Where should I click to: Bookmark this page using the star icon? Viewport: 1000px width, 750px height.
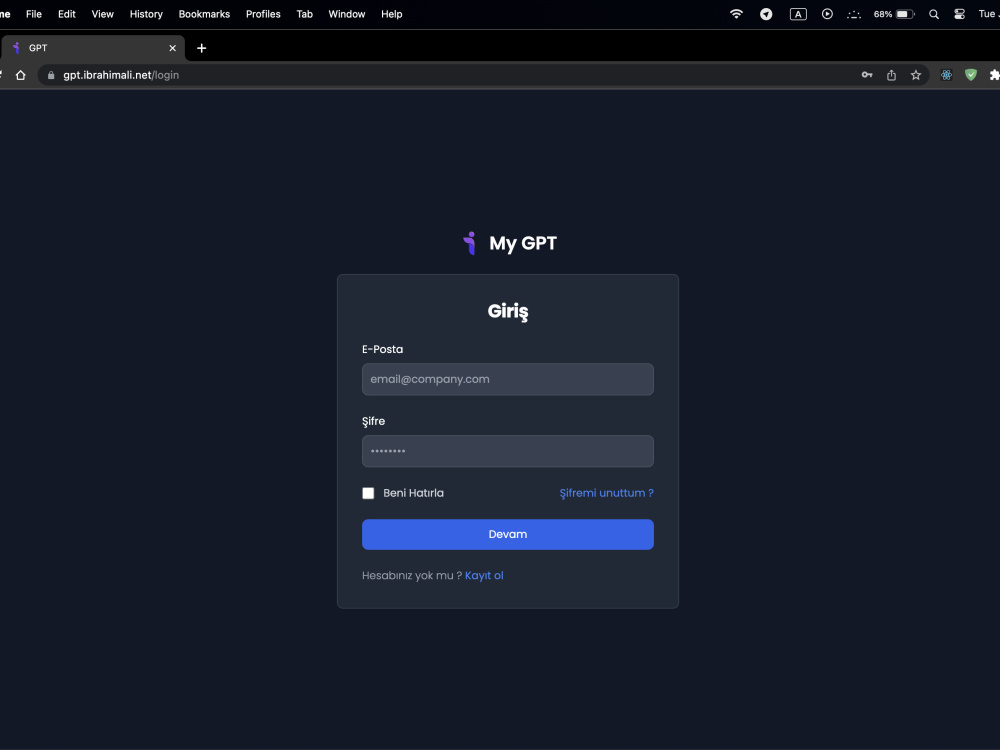click(916, 74)
